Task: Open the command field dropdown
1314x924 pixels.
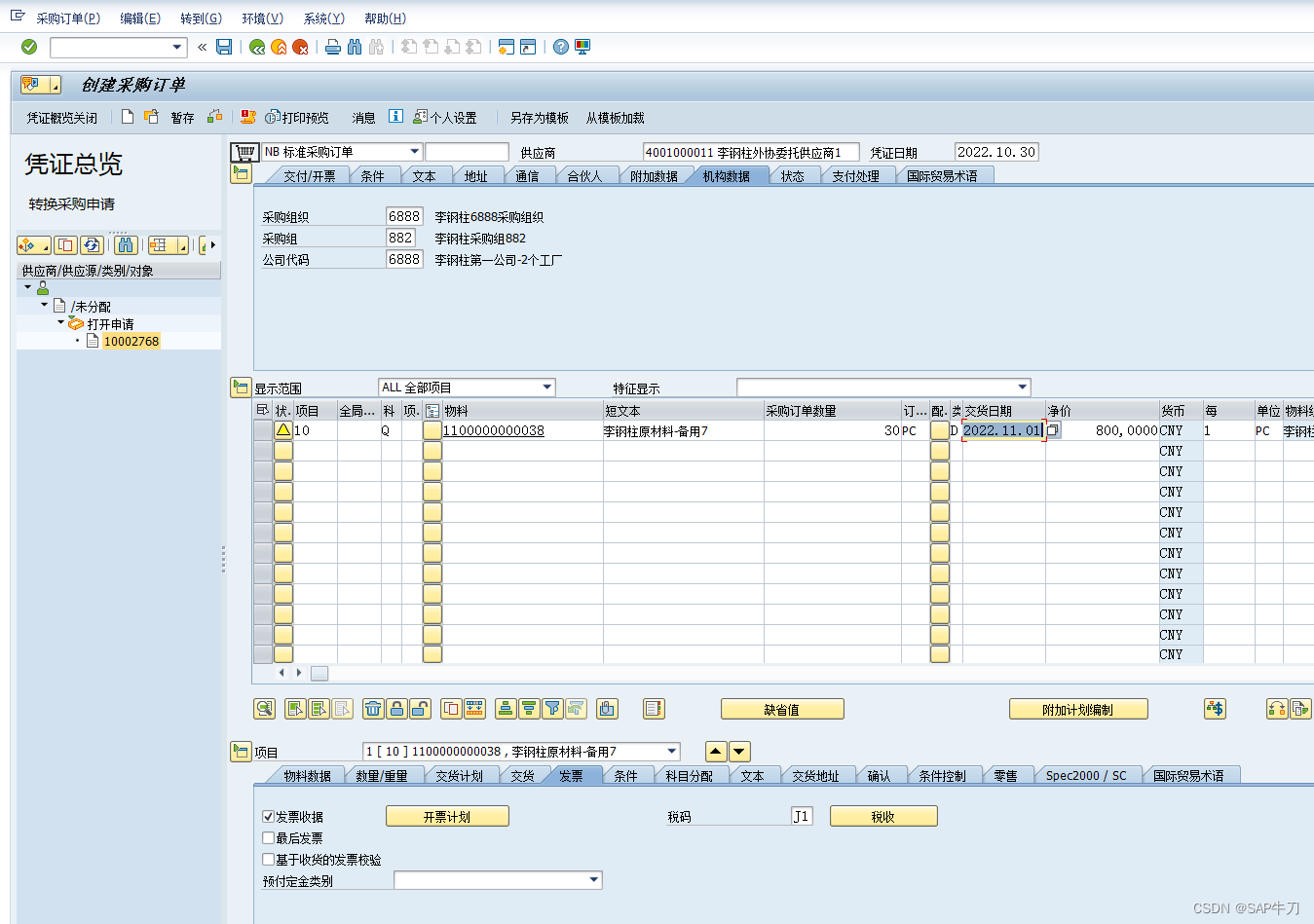Action: pos(177,47)
